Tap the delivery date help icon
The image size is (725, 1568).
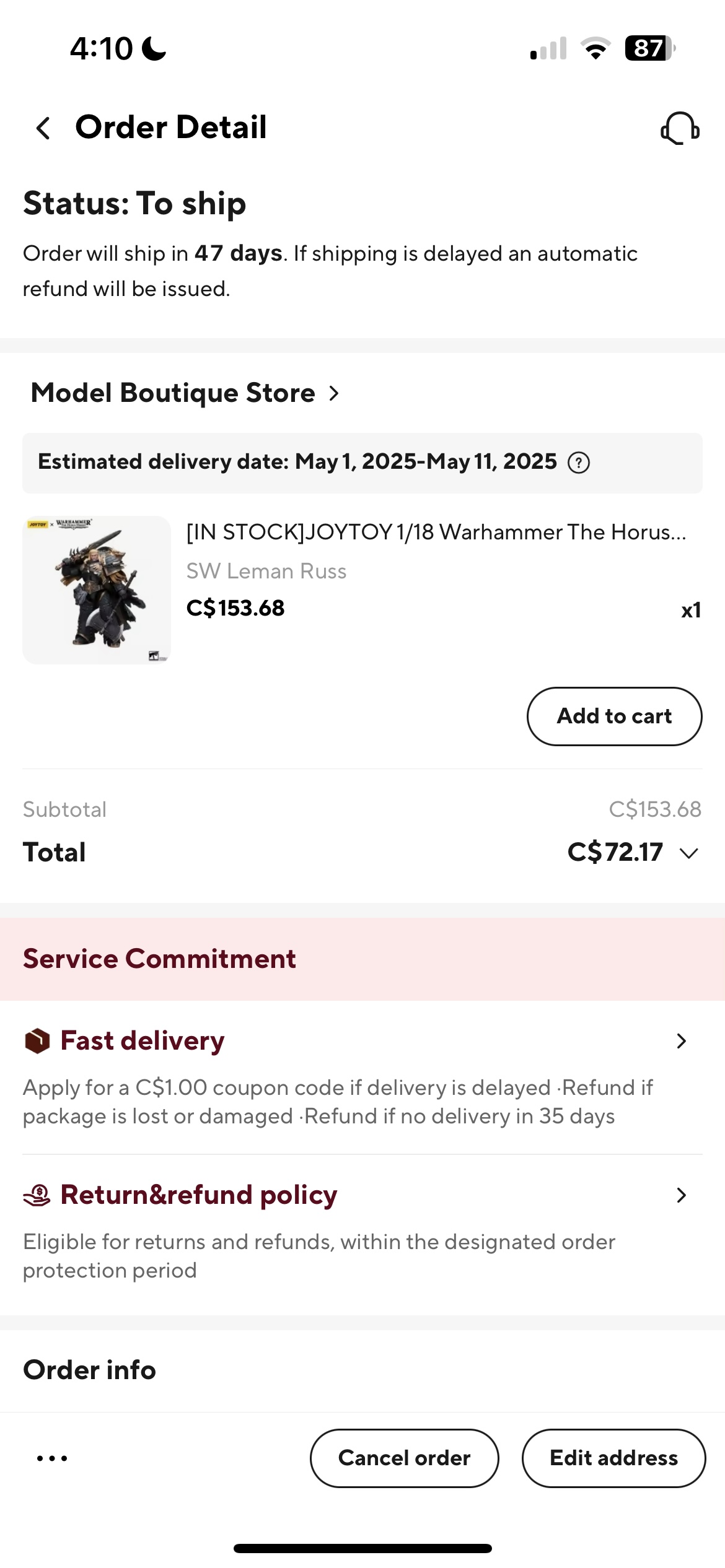579,463
